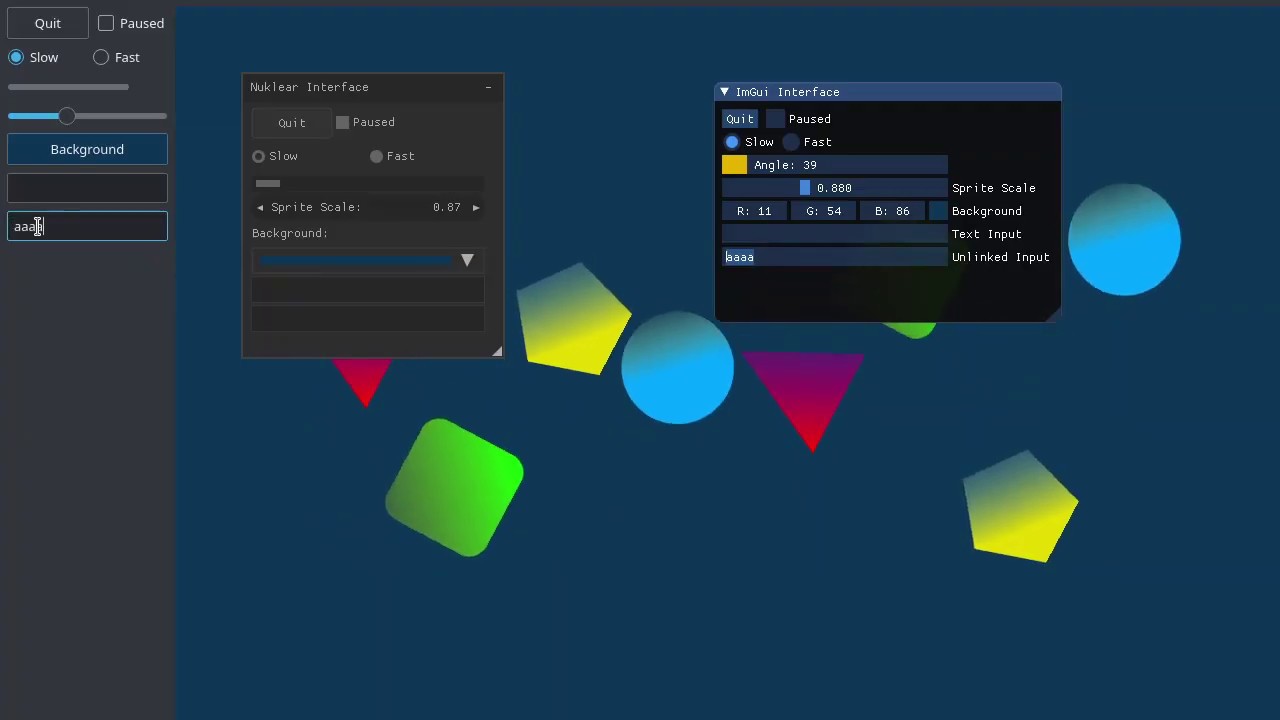Click the Nuklear progress slider bar
Screen dimensions: 1280x720
coord(368,183)
